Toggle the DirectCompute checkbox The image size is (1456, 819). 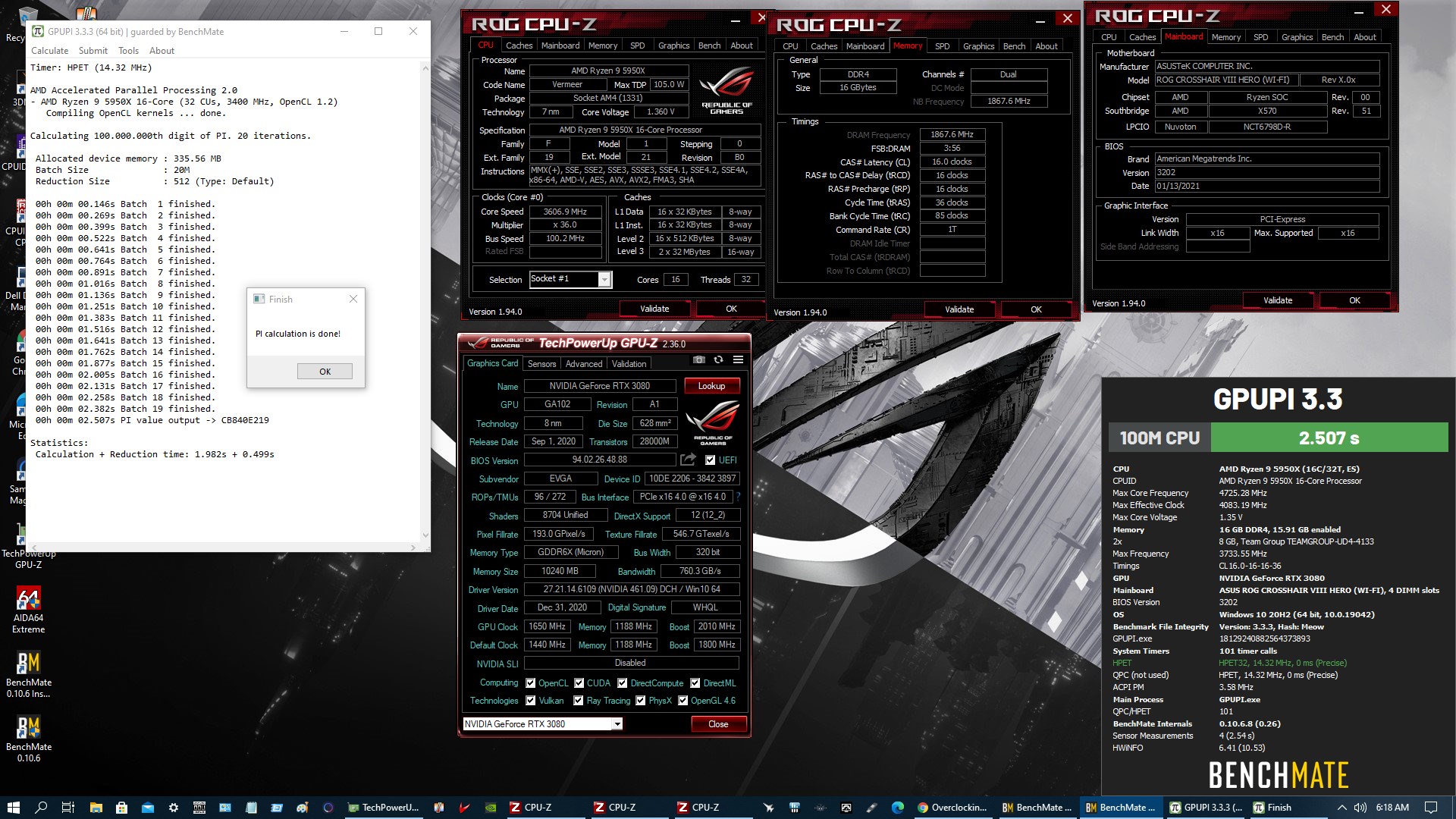[623, 683]
